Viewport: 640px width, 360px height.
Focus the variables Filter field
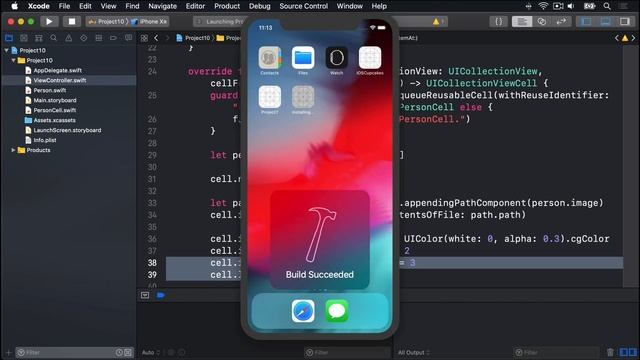tap(347, 352)
